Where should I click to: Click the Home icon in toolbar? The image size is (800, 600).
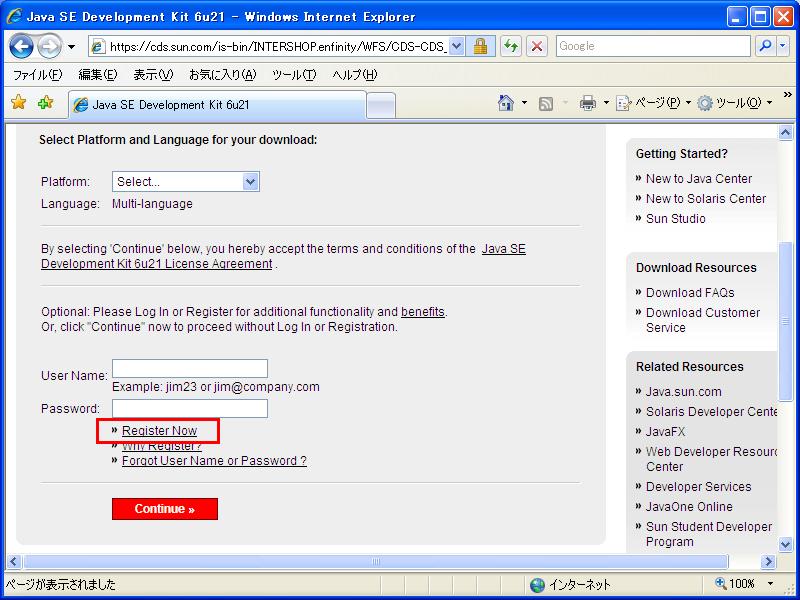pos(506,103)
